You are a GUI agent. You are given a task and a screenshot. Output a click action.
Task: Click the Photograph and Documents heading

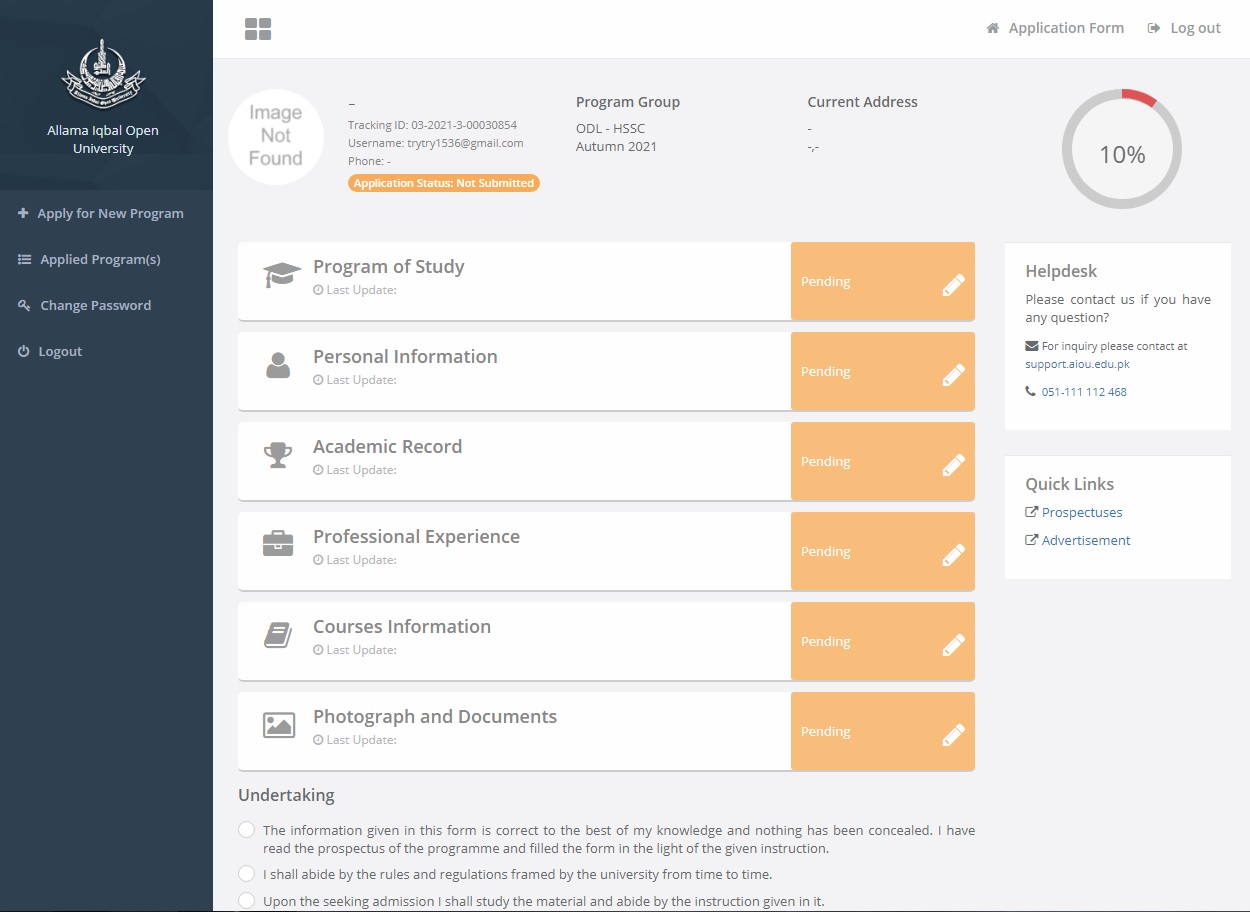(435, 717)
